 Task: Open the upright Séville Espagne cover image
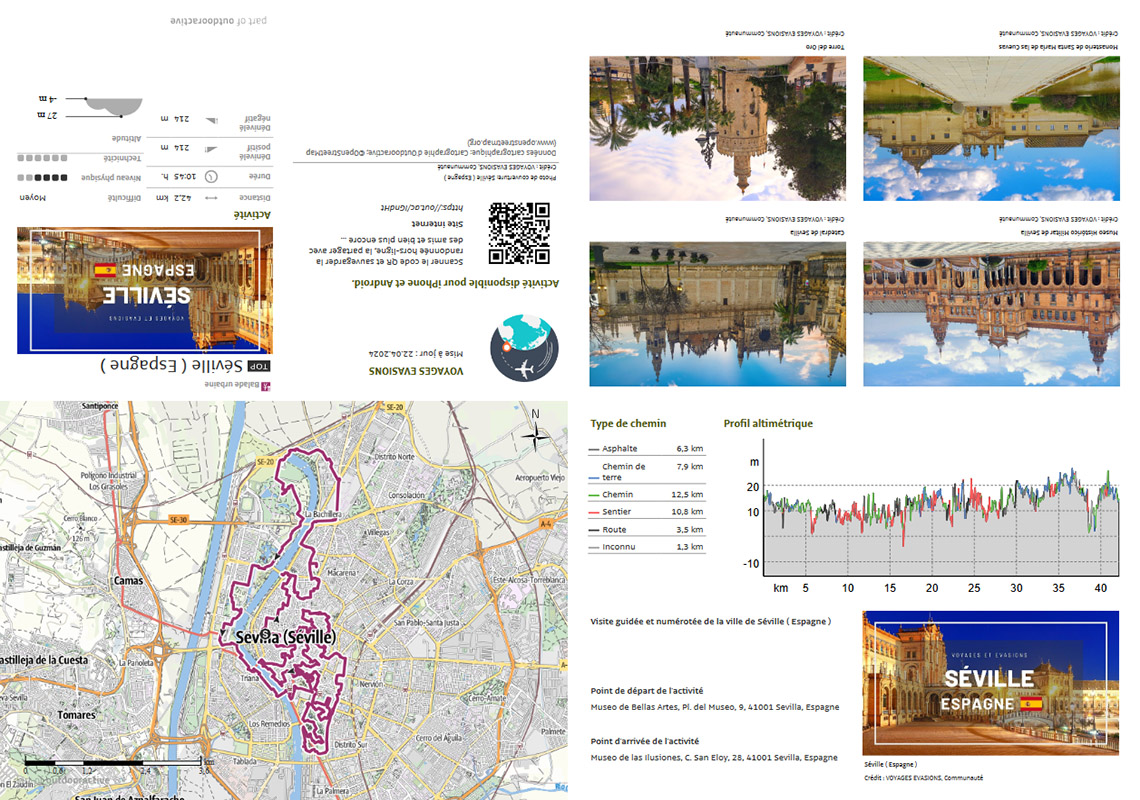pyautogui.click(x=991, y=683)
